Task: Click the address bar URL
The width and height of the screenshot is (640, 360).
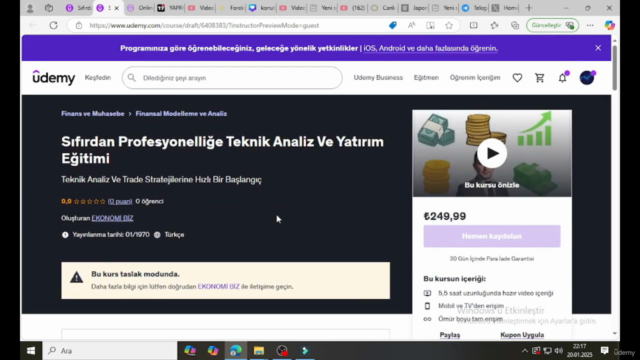Action: (204, 25)
